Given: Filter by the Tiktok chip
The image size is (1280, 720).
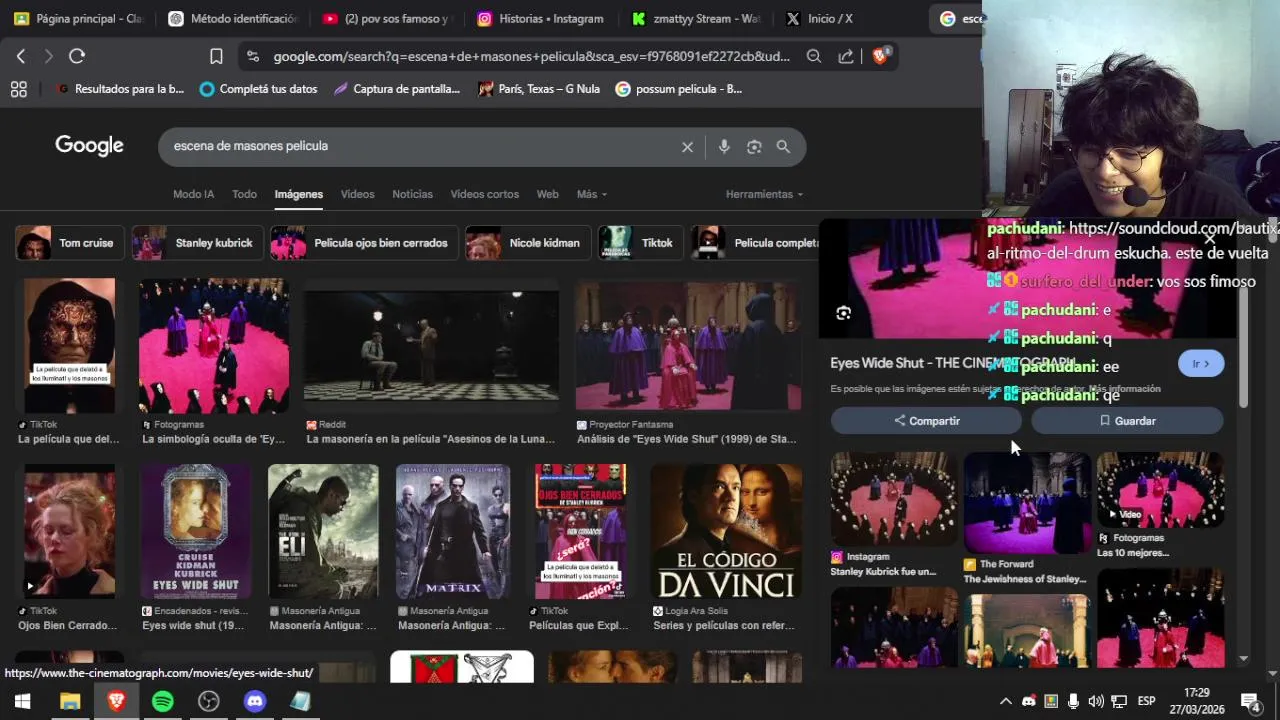Looking at the screenshot, I should tap(641, 243).
